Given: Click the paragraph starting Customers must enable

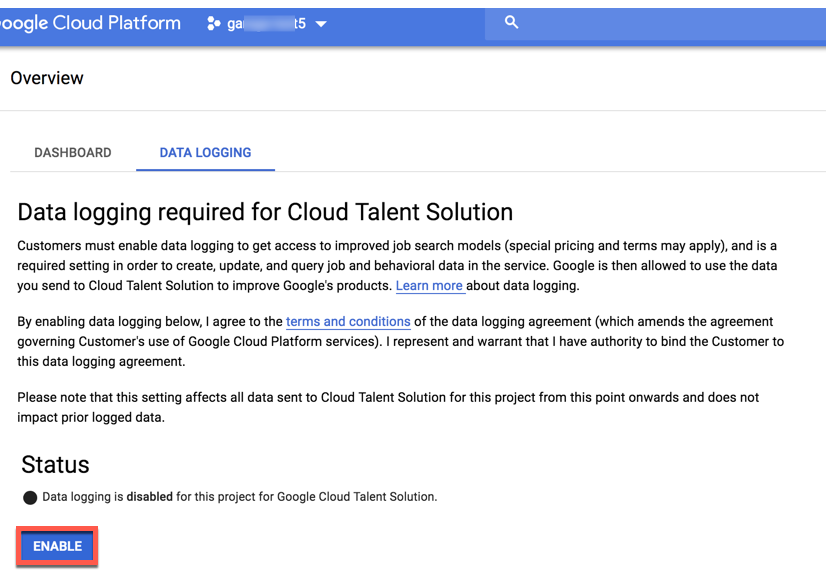Looking at the screenshot, I should pos(397,265).
